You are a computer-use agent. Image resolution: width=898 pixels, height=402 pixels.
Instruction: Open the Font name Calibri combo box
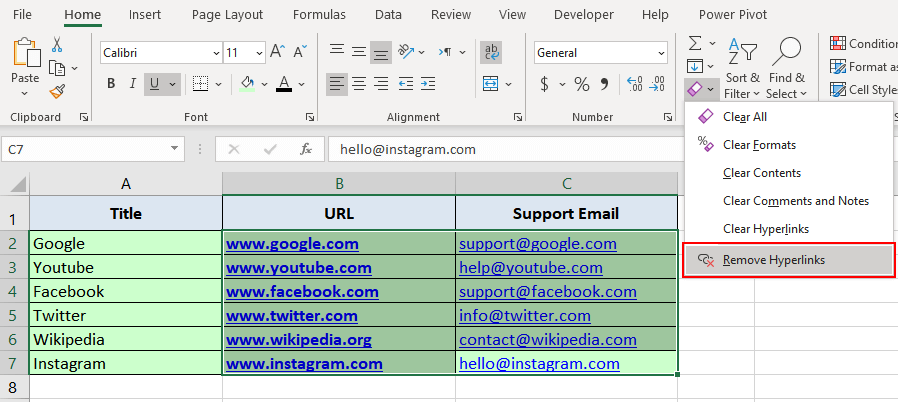point(162,53)
